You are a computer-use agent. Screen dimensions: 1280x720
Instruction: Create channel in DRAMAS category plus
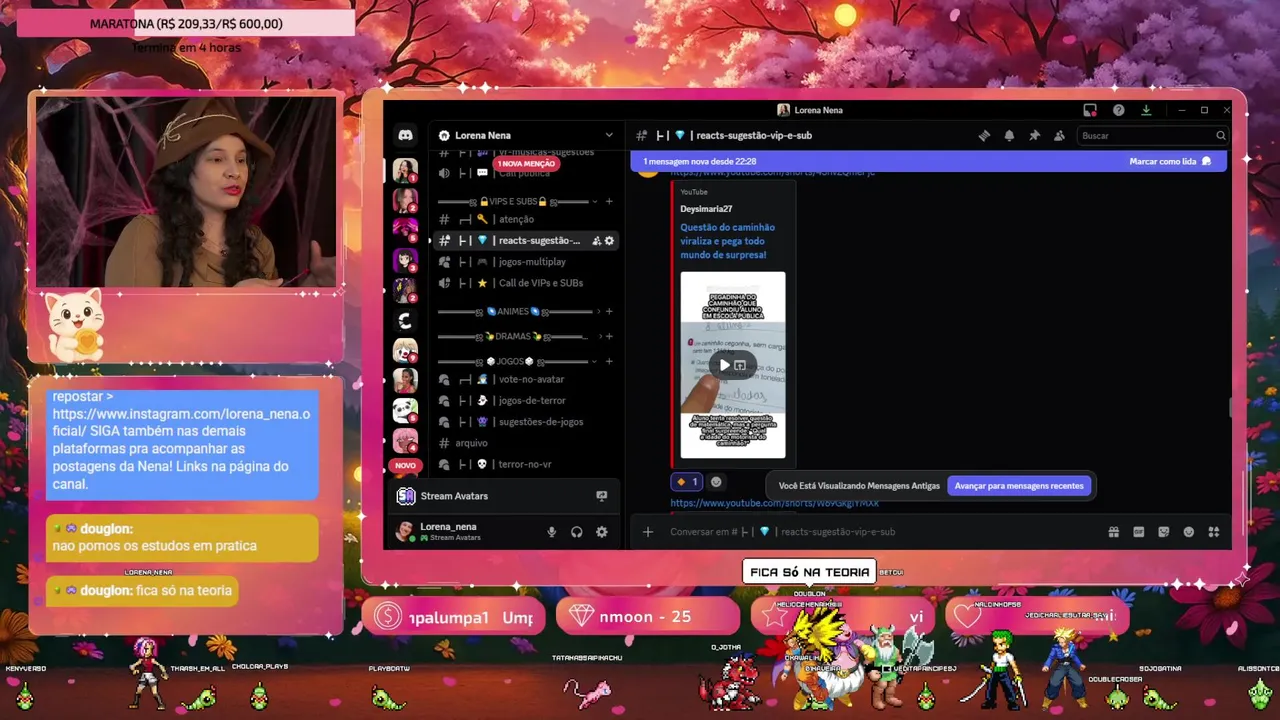point(609,336)
